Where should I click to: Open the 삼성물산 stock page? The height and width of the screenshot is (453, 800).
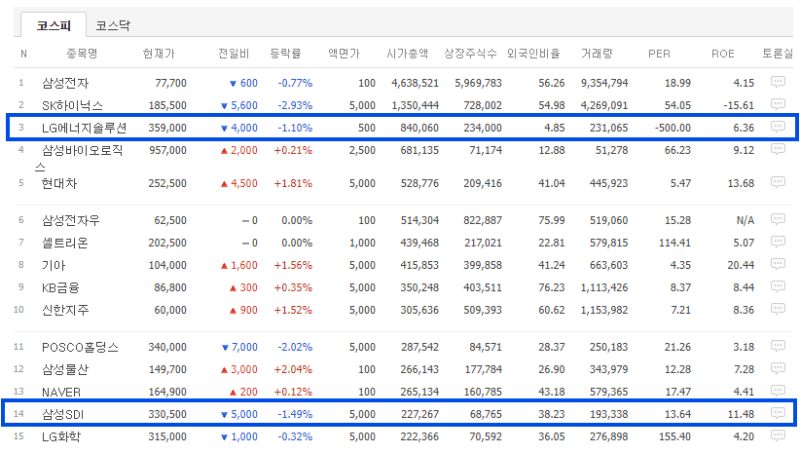tap(65, 369)
